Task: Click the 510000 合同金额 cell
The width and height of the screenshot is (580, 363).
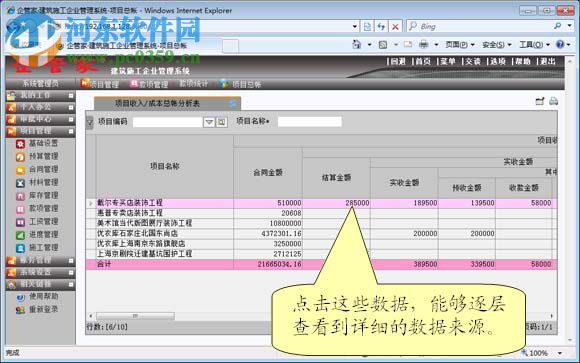Action: click(268, 203)
